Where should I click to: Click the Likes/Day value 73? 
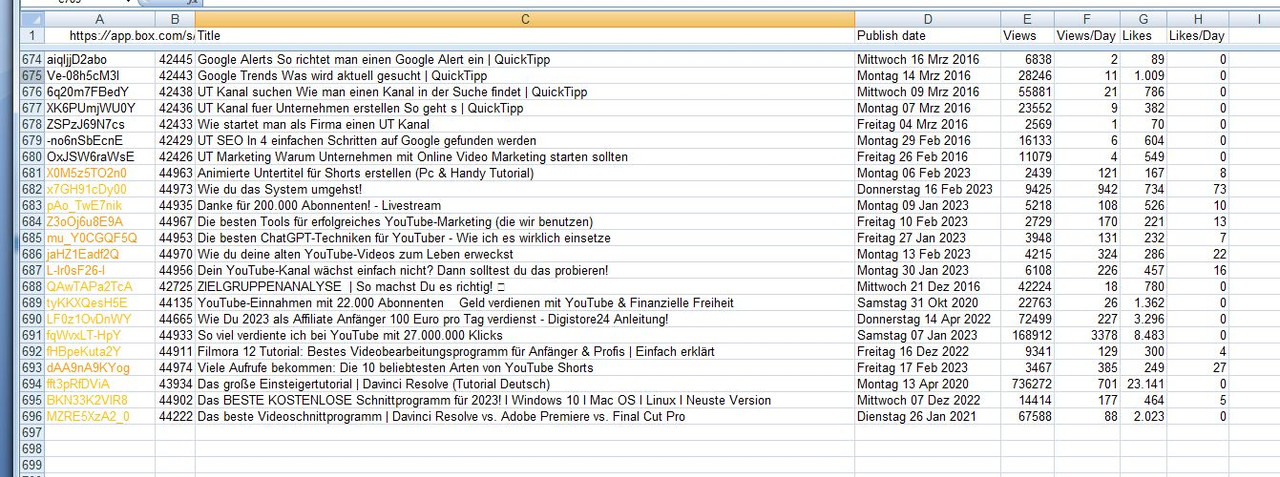coord(1219,189)
